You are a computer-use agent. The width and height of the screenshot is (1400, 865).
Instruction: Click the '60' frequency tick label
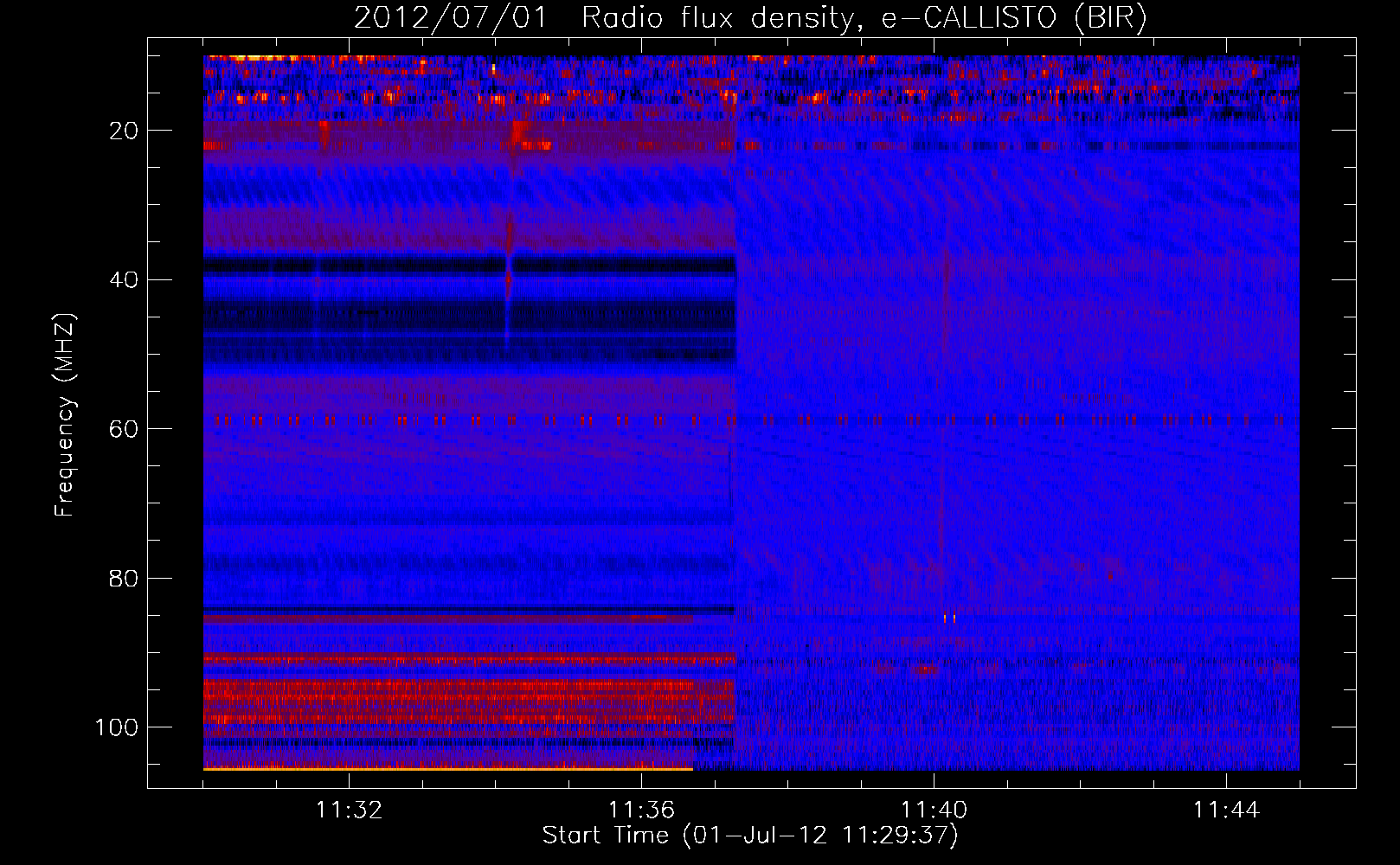point(125,429)
